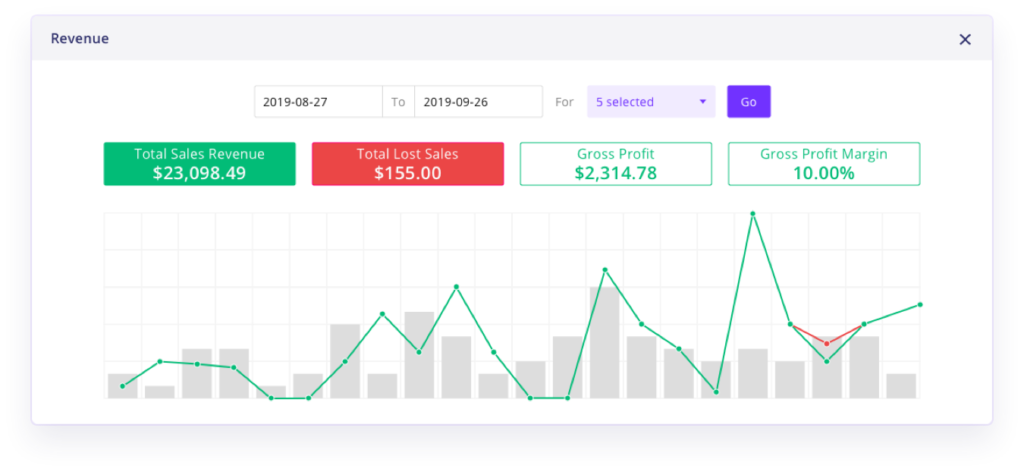Click the last green data point on the right
The image size is (1024, 472).
[x=919, y=304]
